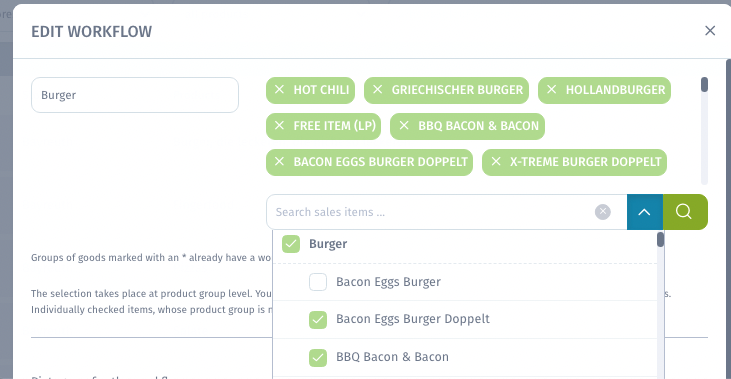The height and width of the screenshot is (379, 731).
Task: Uncheck the Burger group checkbox
Action: pos(290,244)
